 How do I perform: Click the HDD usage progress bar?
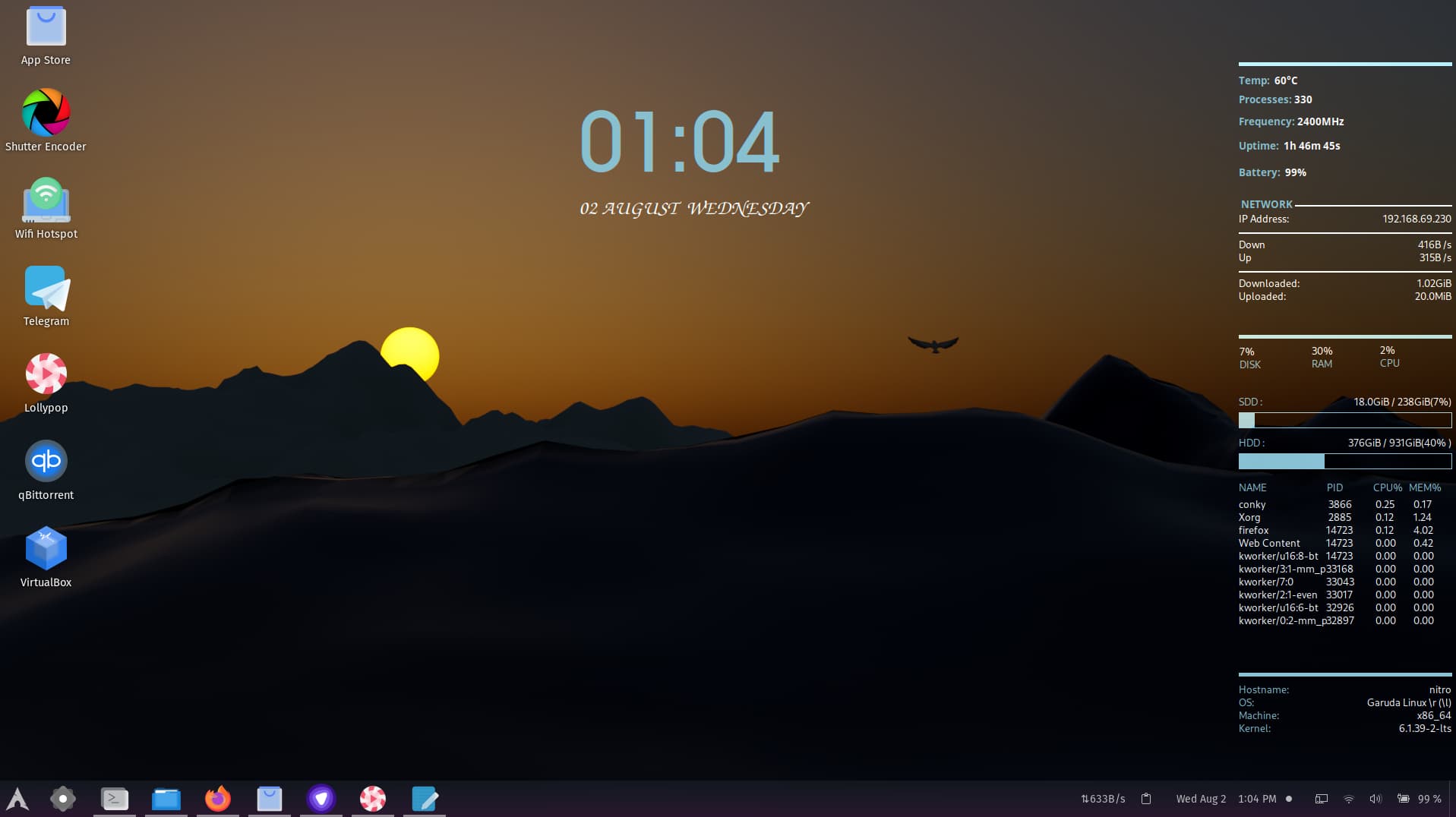pos(1344,461)
